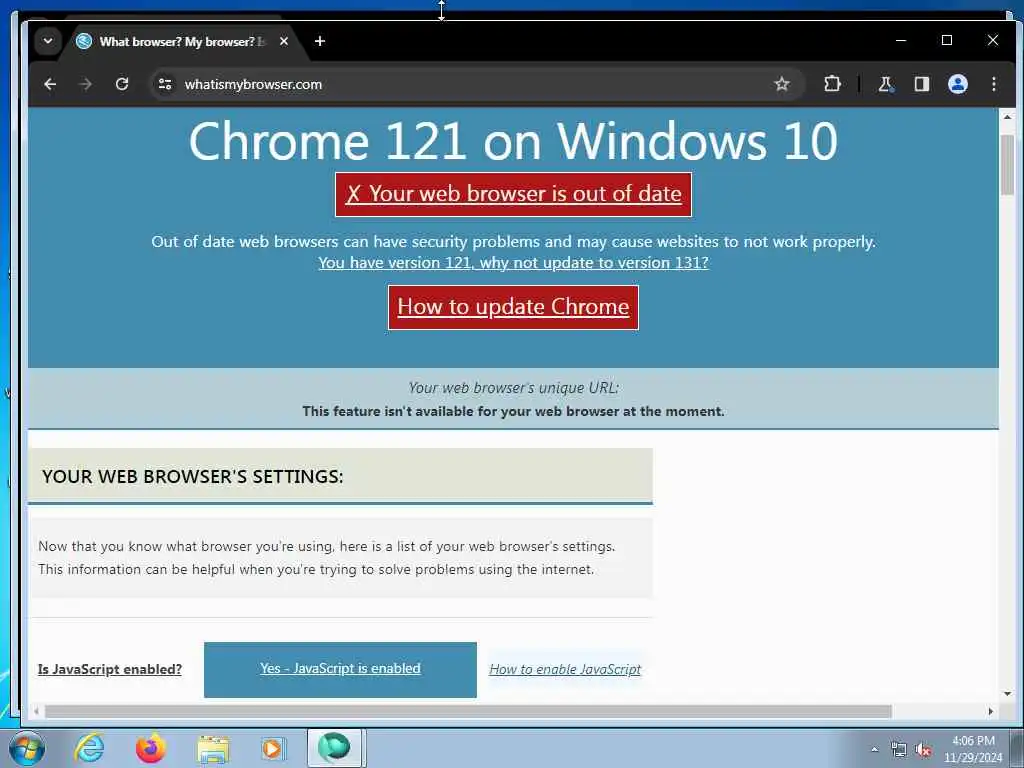Image resolution: width=1024 pixels, height=768 pixels.
Task: Show hidden system tray icons
Action: (874, 749)
